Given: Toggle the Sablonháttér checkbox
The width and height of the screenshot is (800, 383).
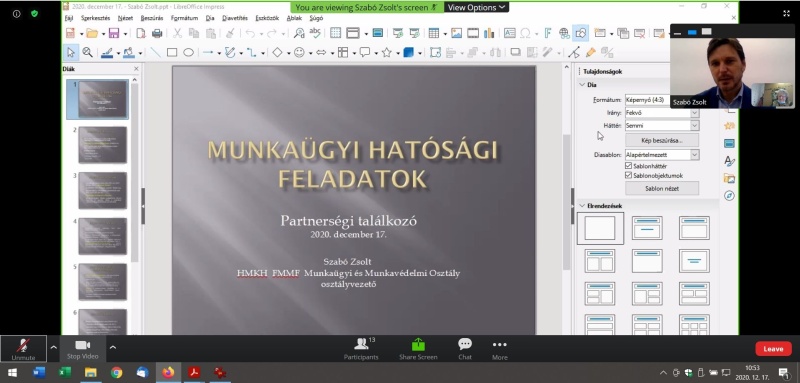Looking at the screenshot, I should [629, 166].
